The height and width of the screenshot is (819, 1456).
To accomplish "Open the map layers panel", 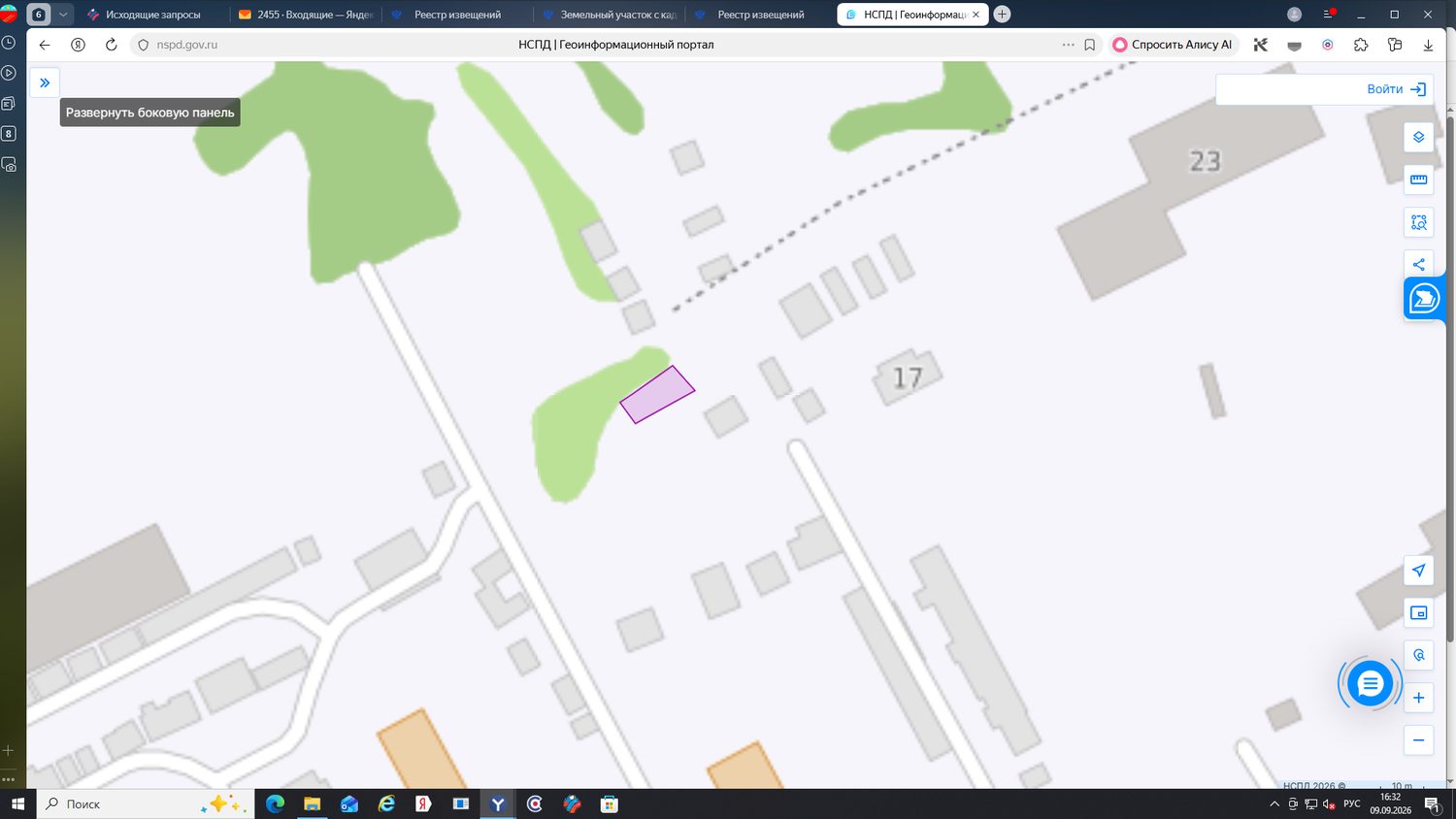I will pos(1418,137).
